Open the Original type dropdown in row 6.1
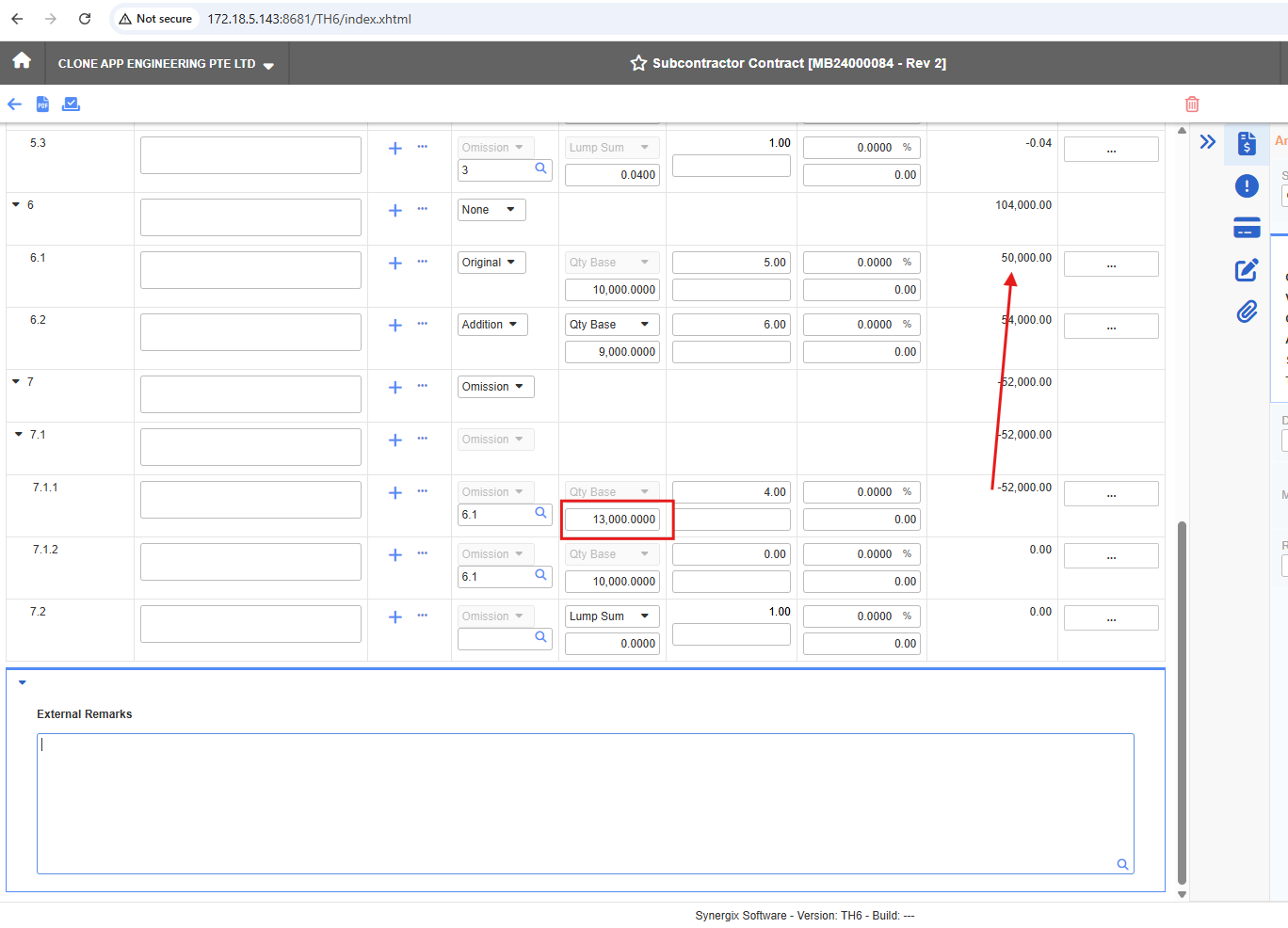The image size is (1288, 928). click(491, 263)
